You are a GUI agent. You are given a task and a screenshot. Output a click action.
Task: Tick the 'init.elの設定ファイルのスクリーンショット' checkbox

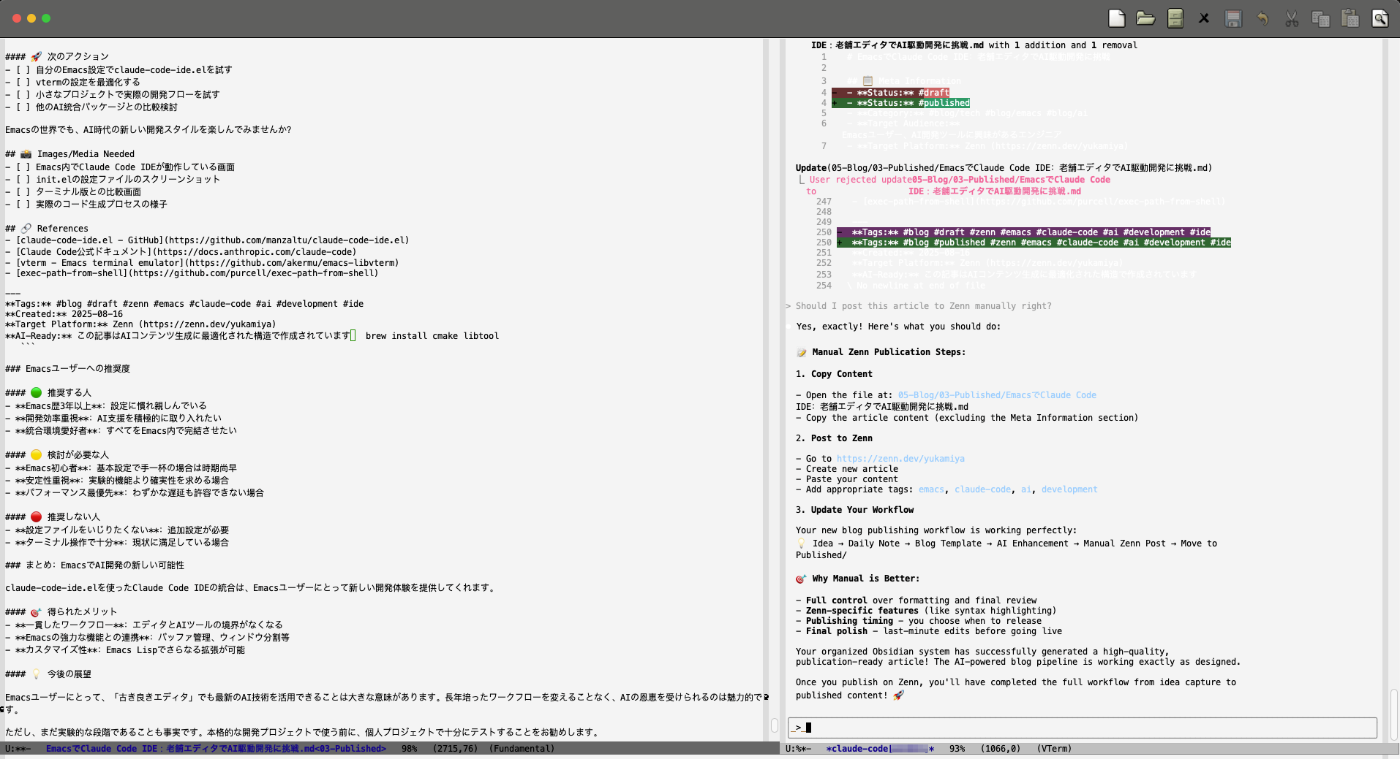pos(22,179)
